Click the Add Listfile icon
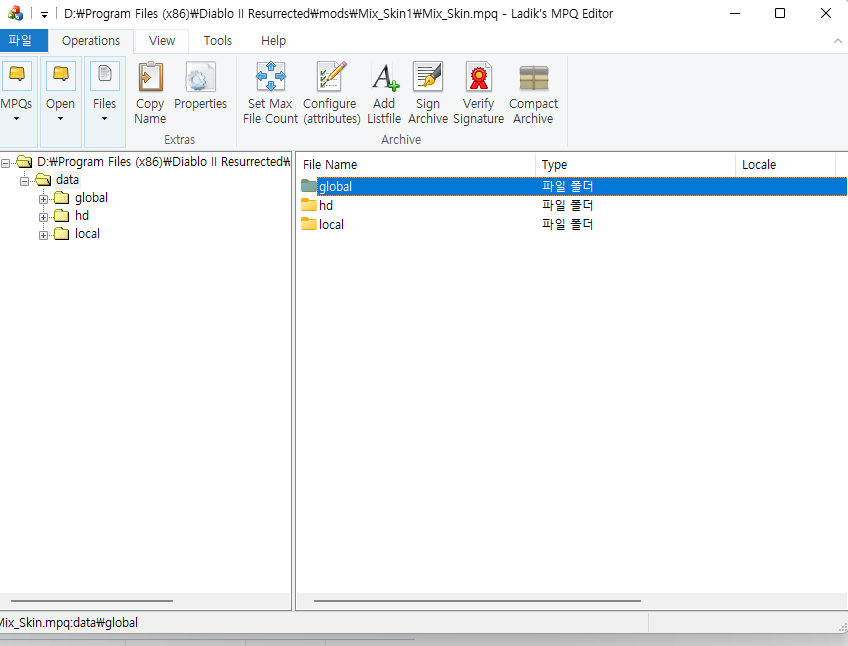Screen dimensions: 848x646 (385, 76)
